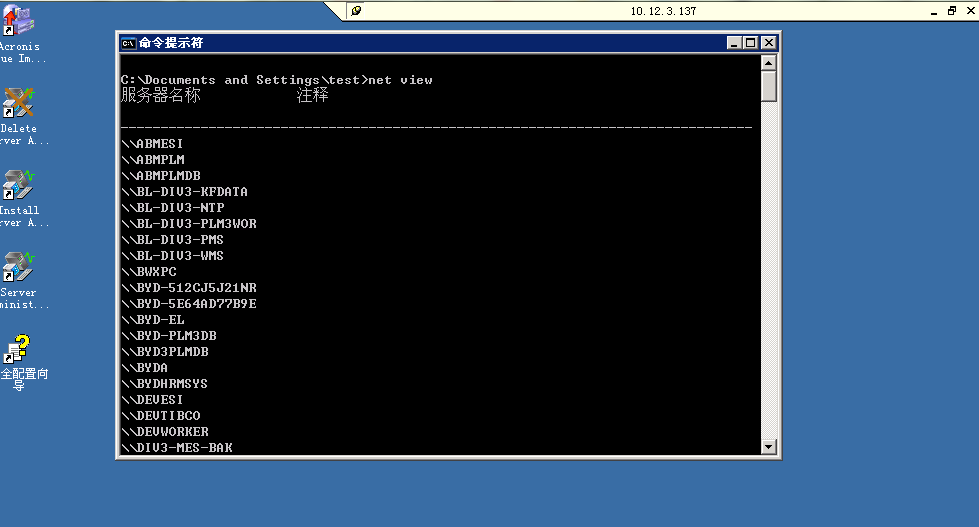Click the \\BL-DIV3-KFDATA entry
The width and height of the screenshot is (979, 527).
[x=184, y=192]
